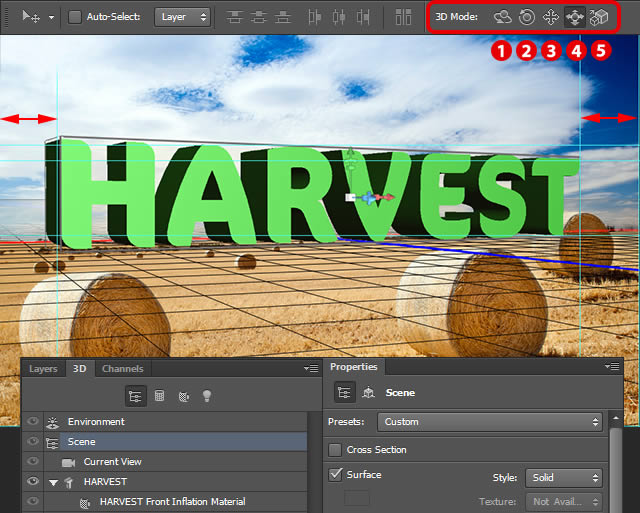Click the Scene properties icon button
Image resolution: width=640 pixels, height=513 pixels.
pos(344,393)
